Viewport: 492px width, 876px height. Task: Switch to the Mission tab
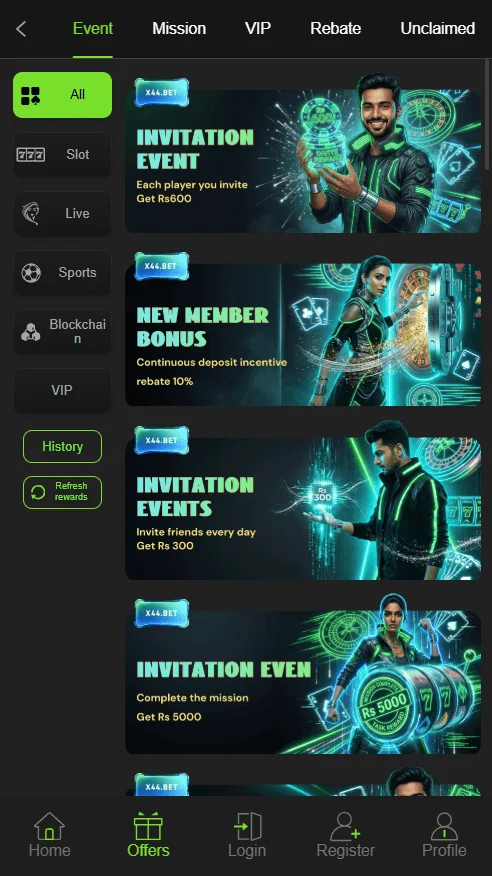tap(179, 28)
